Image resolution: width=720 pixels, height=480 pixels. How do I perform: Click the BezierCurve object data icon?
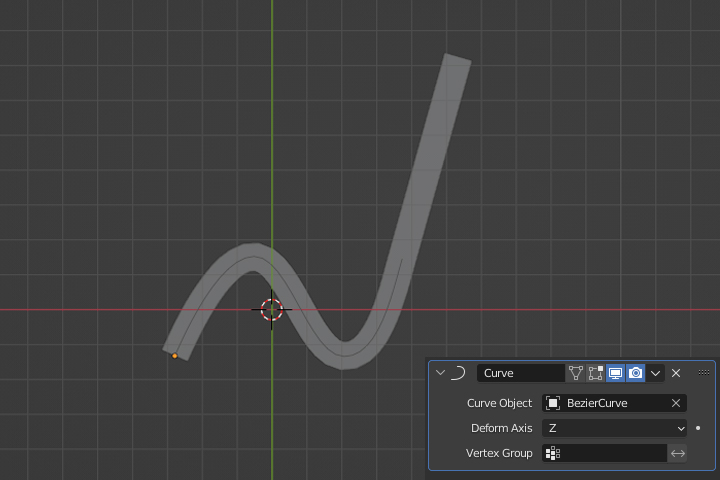tap(553, 403)
